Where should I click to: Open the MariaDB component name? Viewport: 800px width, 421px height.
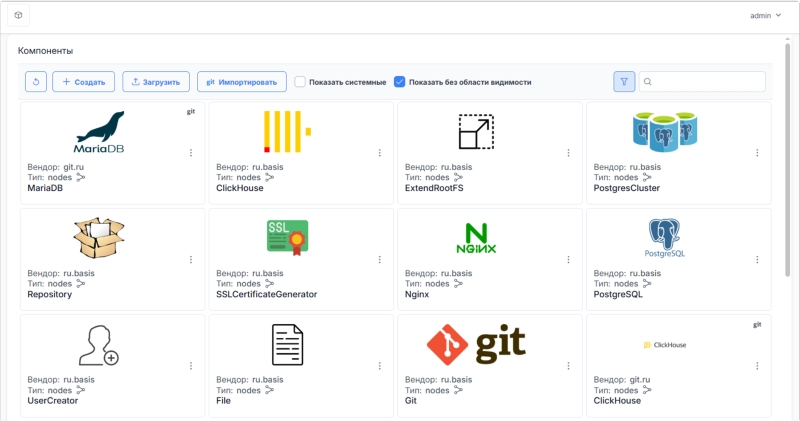(45, 188)
